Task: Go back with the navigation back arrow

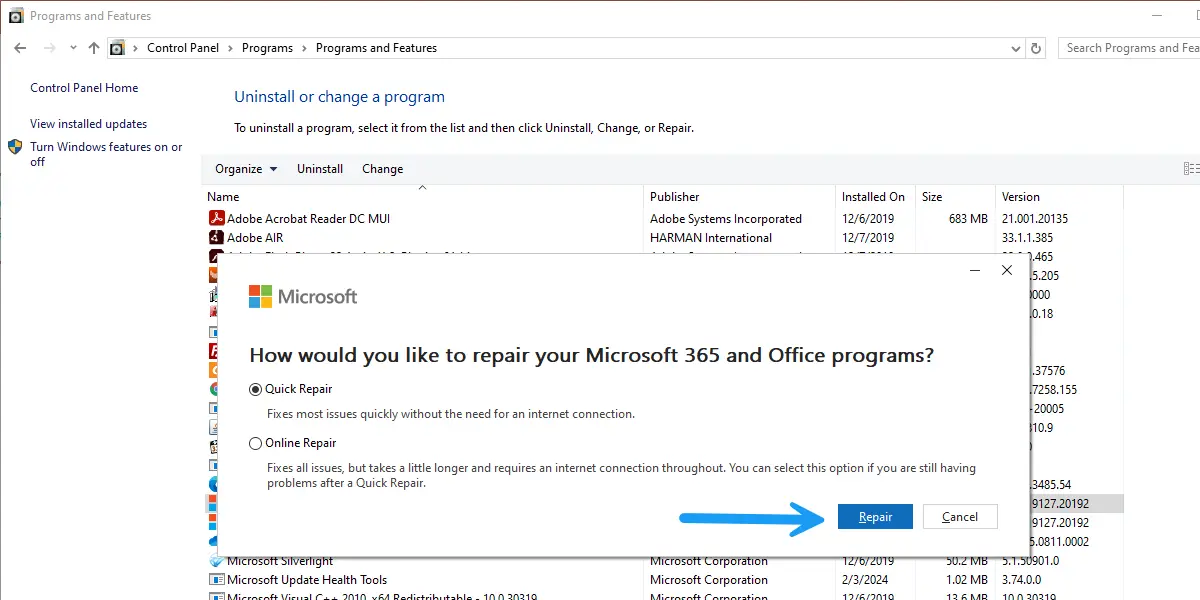Action: point(20,48)
